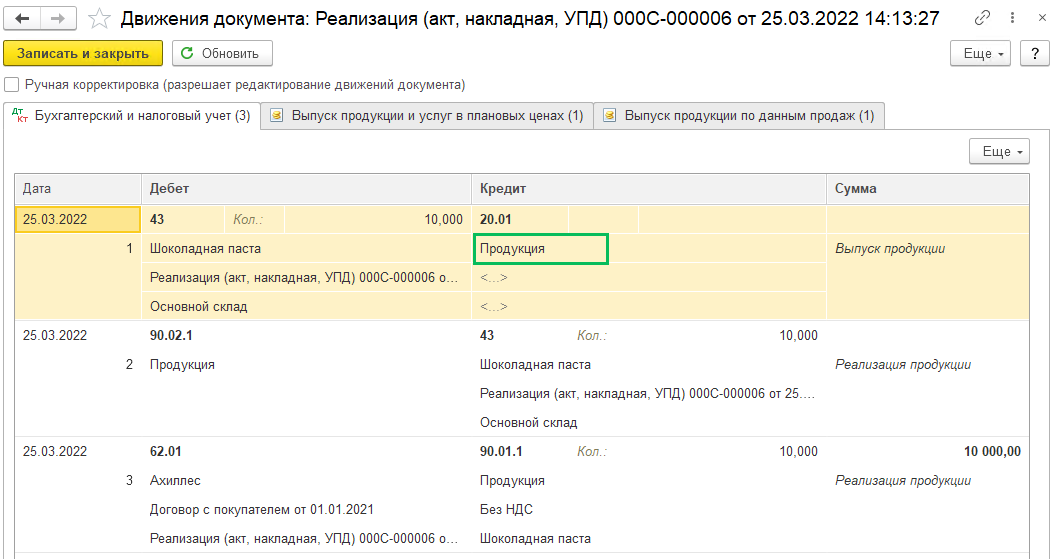Enable the Ручная корректировка checkbox

click(x=11, y=85)
